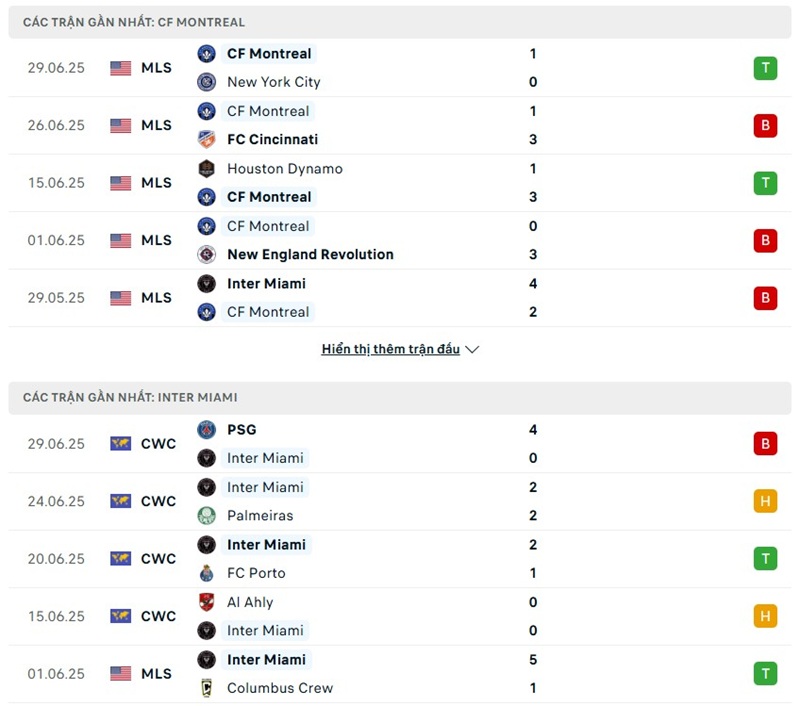Click the New York City crest

(x=206, y=82)
